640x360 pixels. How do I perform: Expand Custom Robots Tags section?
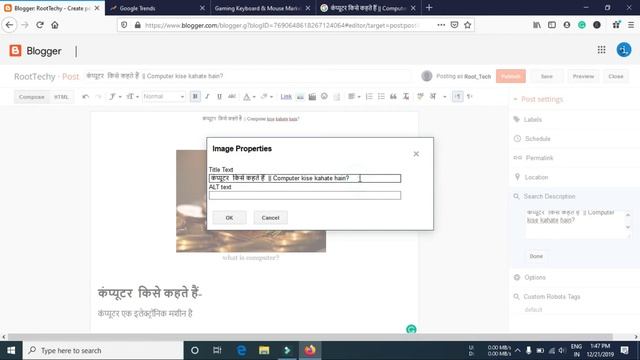pyautogui.click(x=547, y=297)
